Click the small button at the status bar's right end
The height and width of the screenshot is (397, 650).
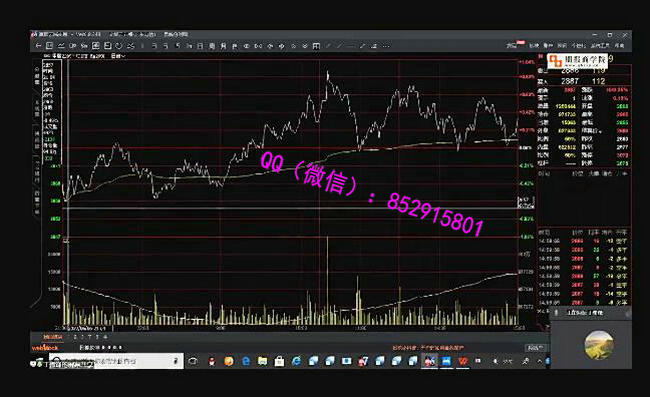point(536,348)
